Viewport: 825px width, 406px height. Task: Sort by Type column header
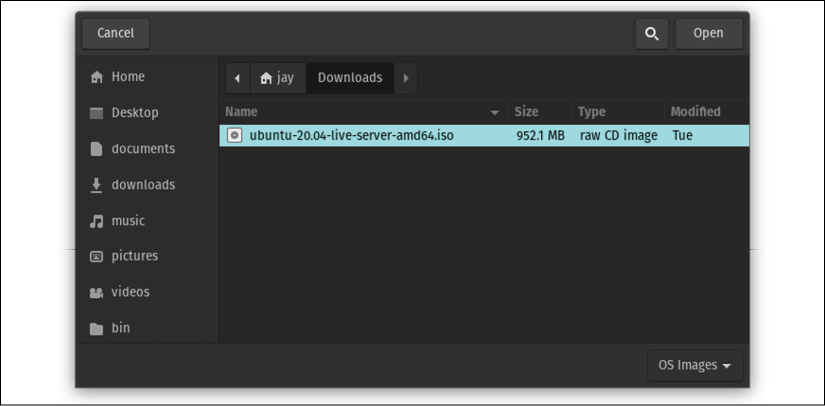point(618,112)
